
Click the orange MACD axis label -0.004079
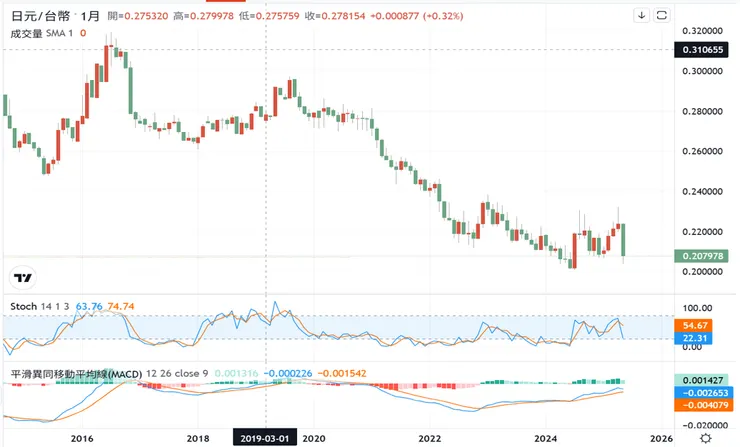pyautogui.click(x=703, y=405)
